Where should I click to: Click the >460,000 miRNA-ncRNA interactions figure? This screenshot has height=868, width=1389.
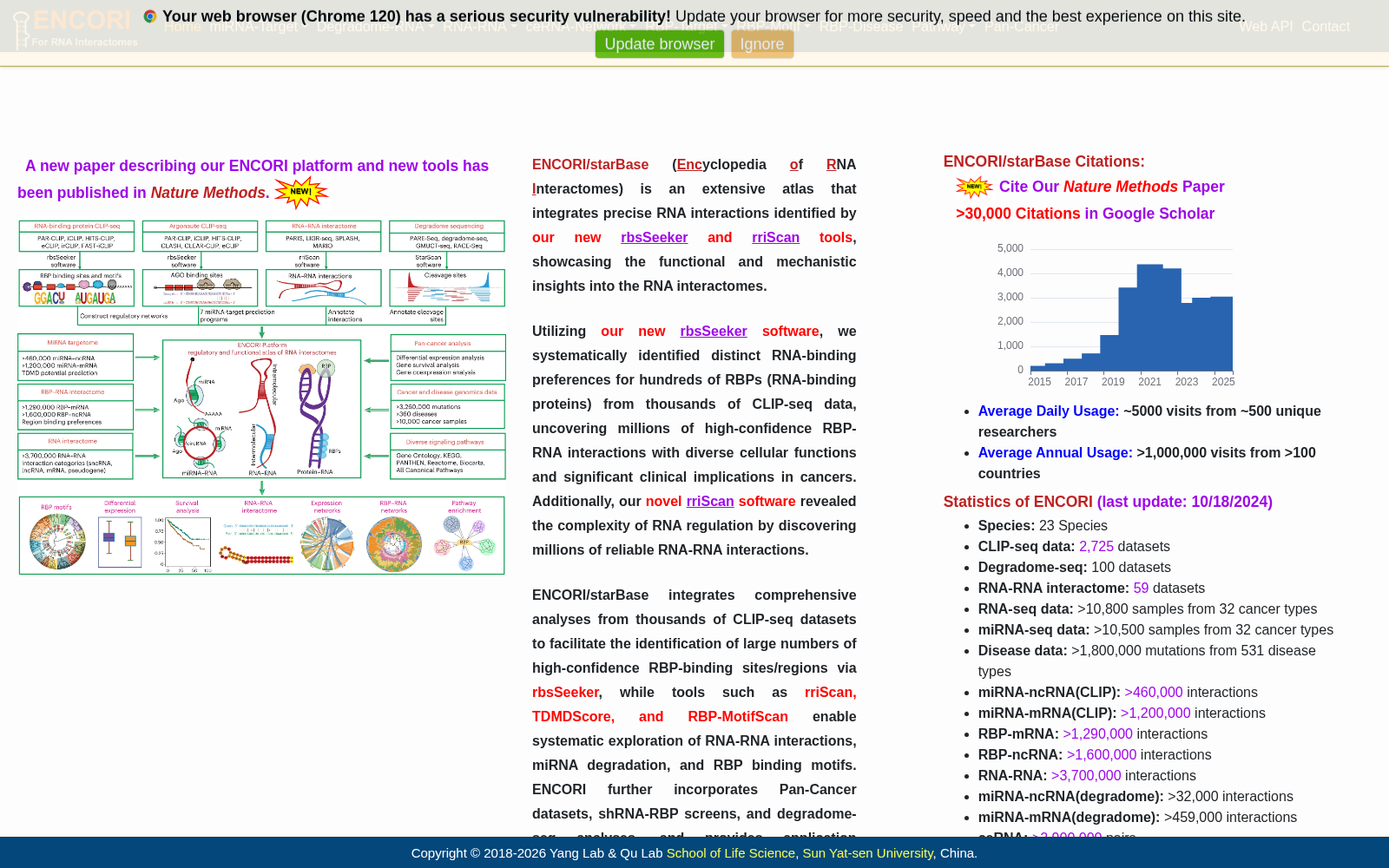pos(1154,693)
